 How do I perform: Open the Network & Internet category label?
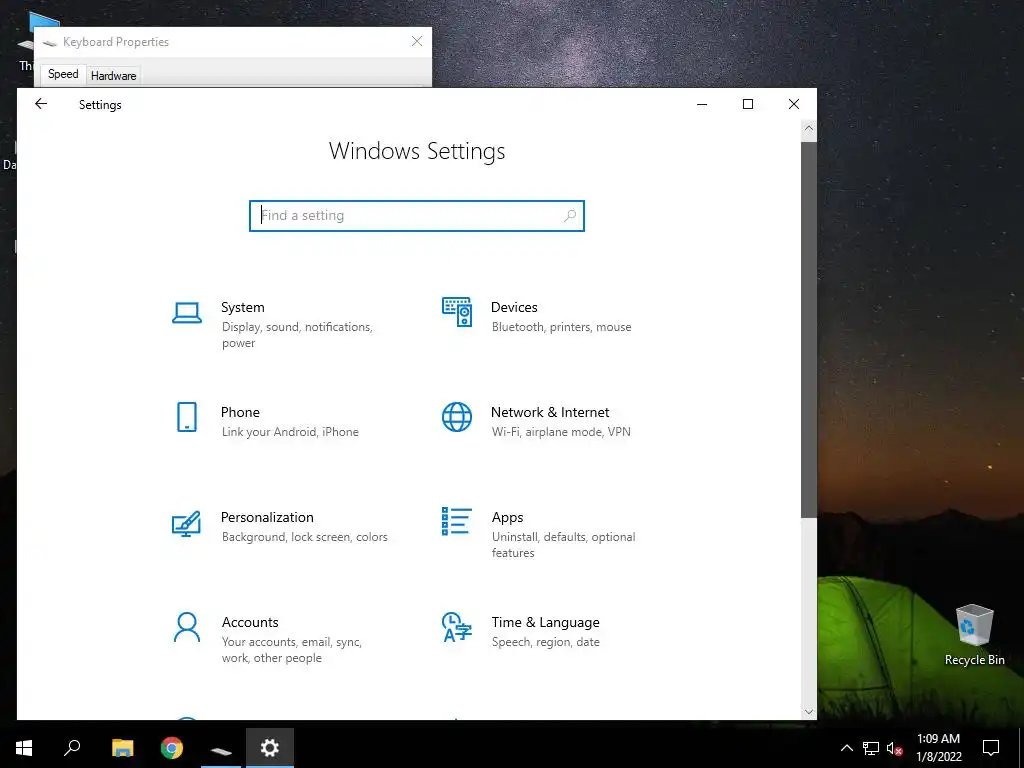[550, 412]
